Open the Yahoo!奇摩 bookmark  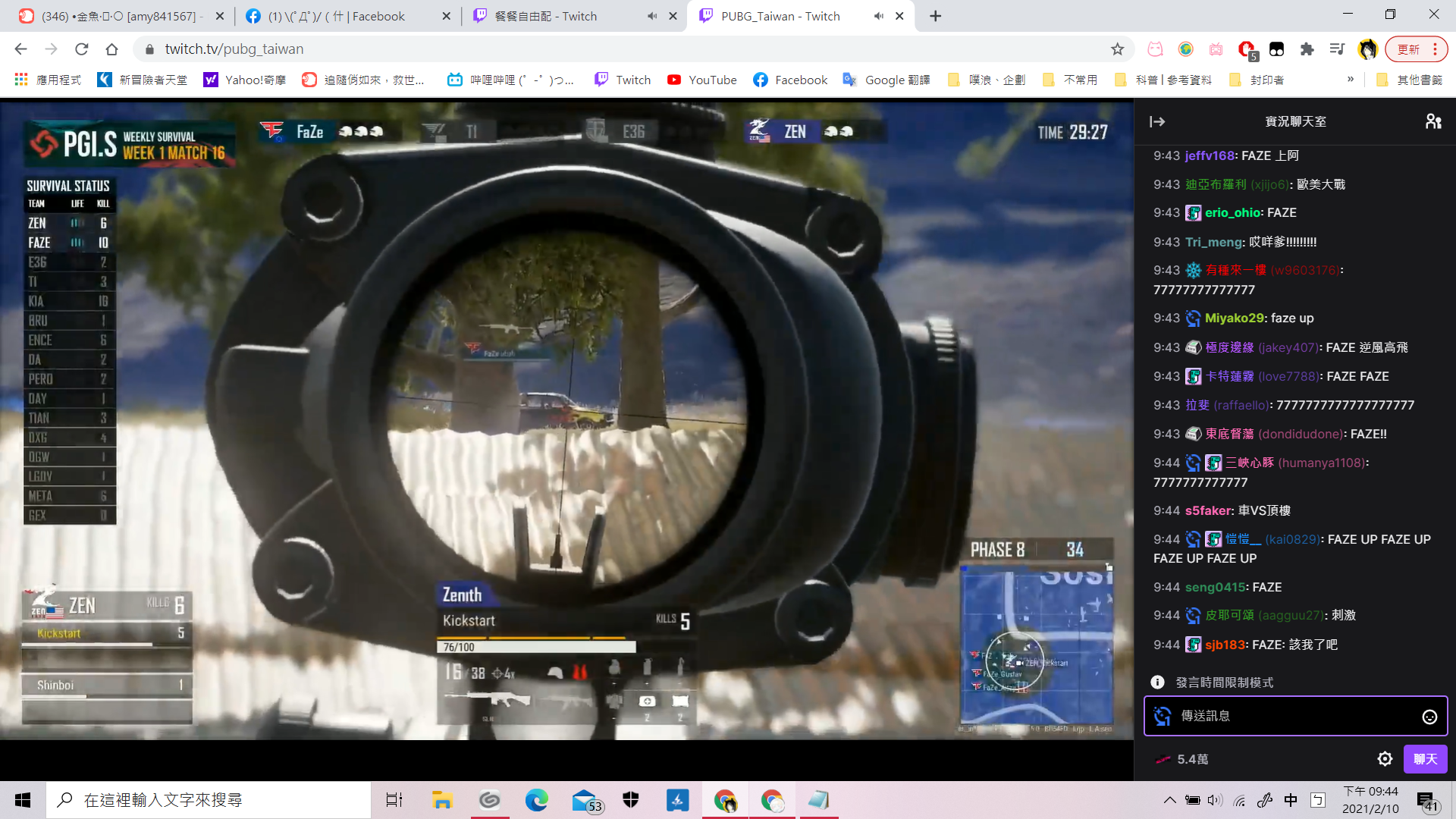245,80
